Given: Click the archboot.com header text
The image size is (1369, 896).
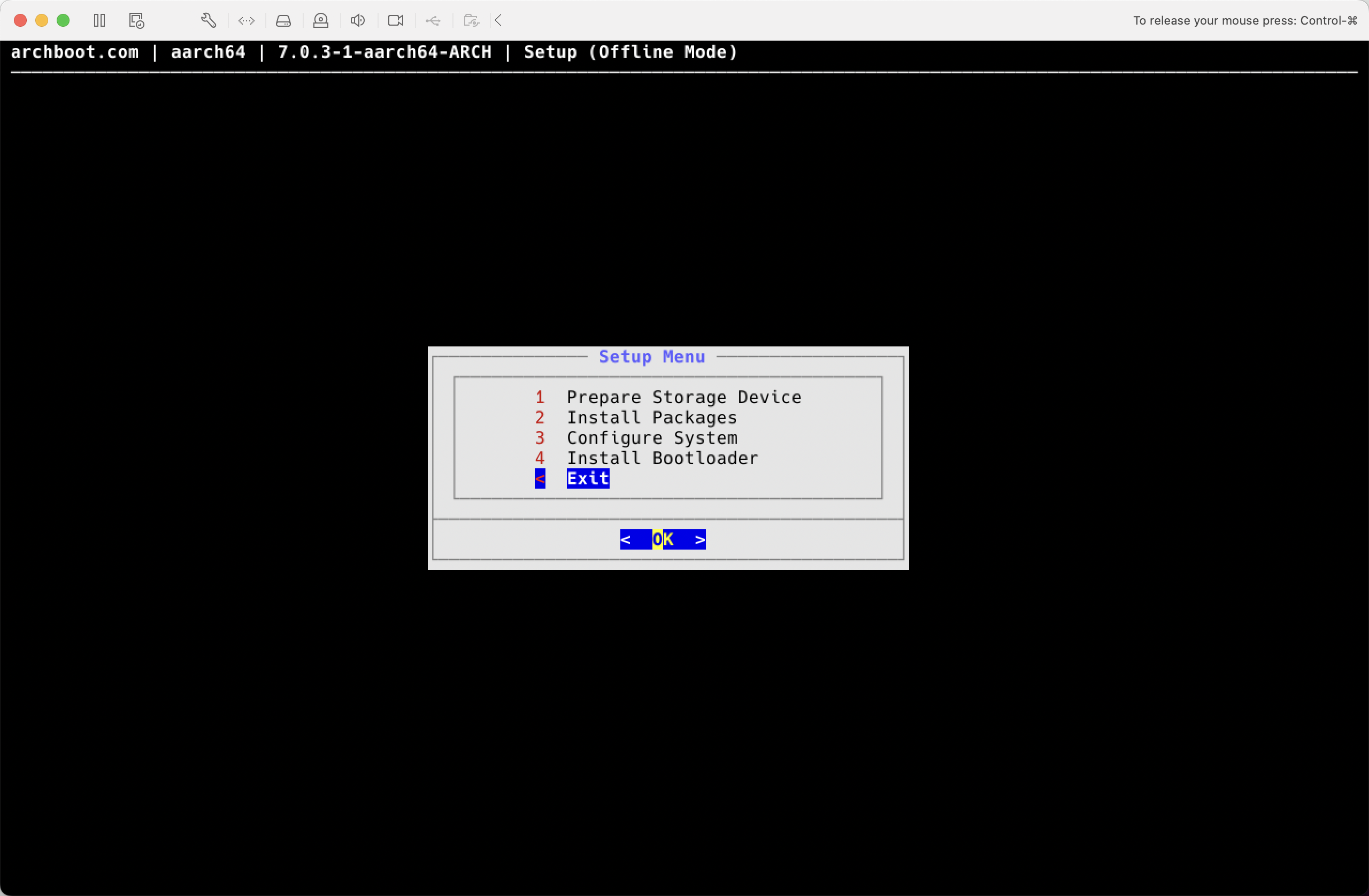Looking at the screenshot, I should click(75, 52).
